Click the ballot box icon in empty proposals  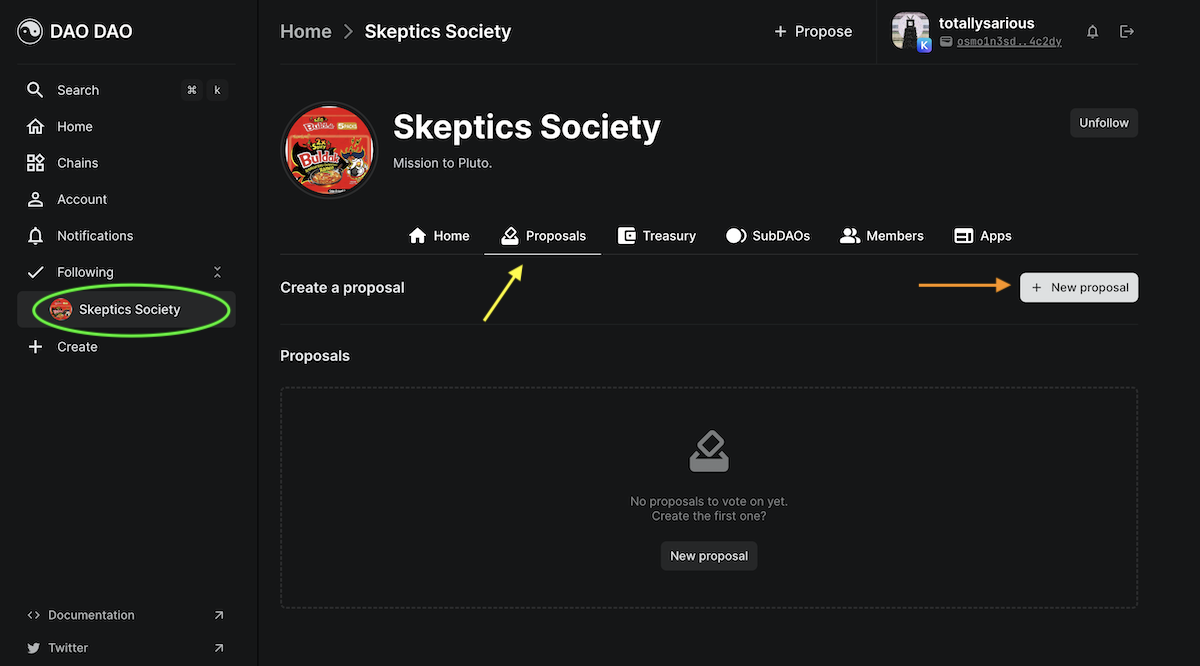(x=709, y=451)
